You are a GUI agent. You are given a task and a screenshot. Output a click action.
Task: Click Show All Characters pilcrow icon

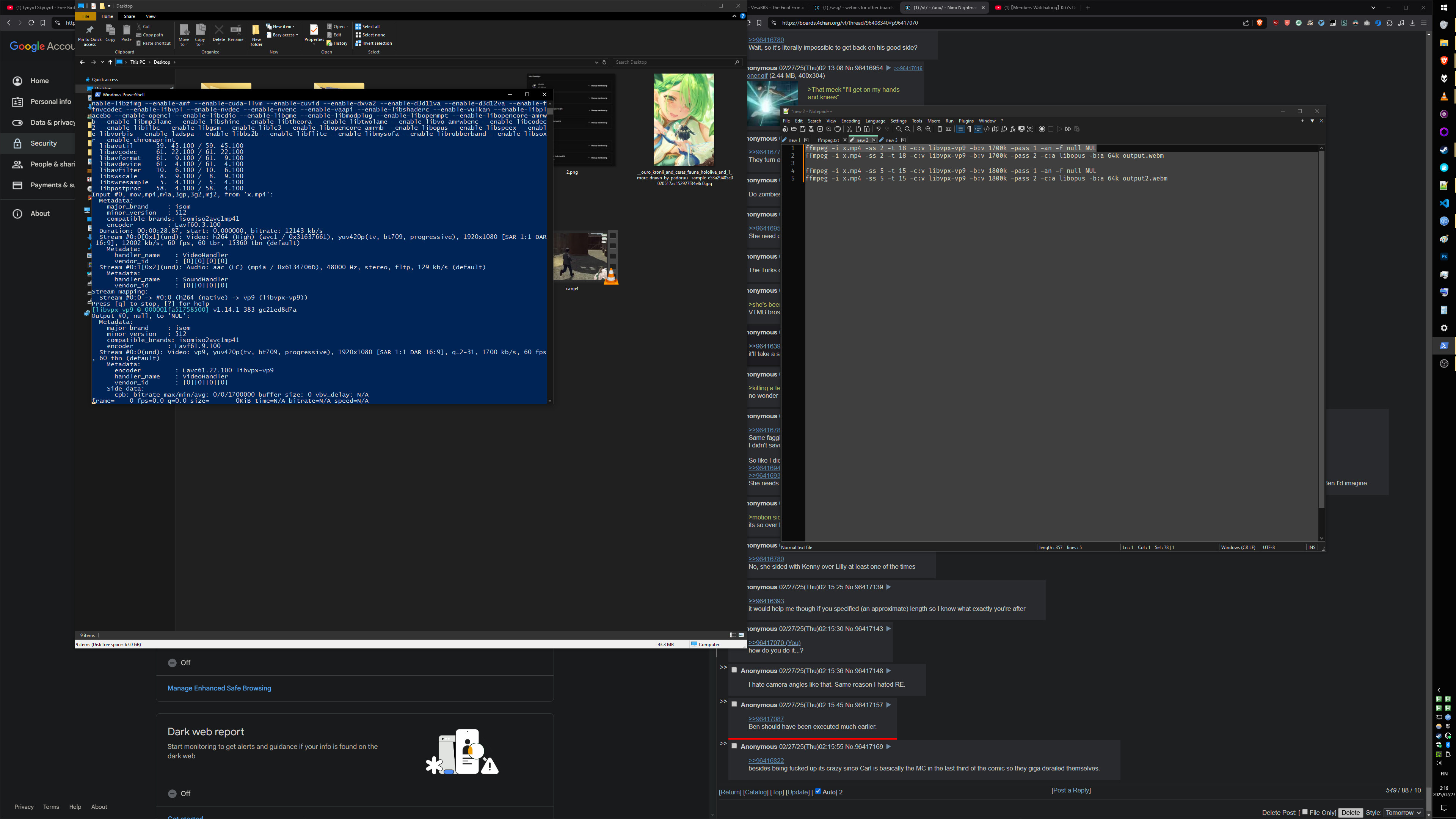[x=970, y=129]
